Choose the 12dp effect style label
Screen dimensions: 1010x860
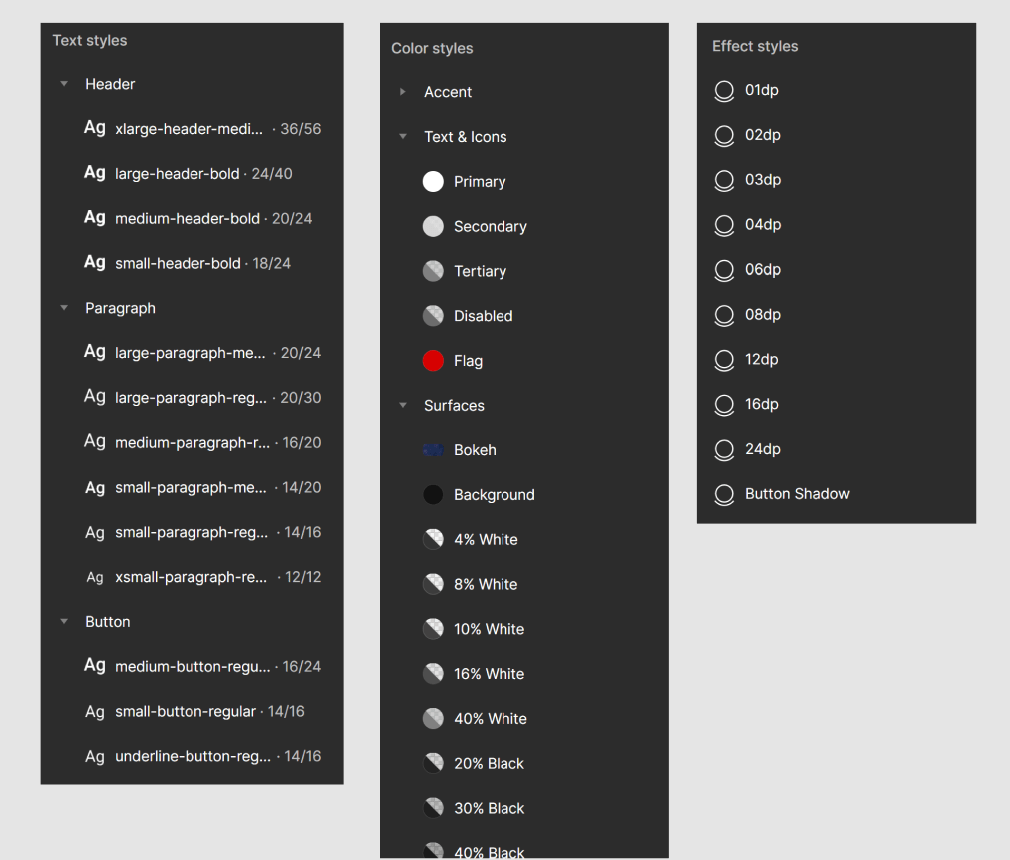coord(761,360)
